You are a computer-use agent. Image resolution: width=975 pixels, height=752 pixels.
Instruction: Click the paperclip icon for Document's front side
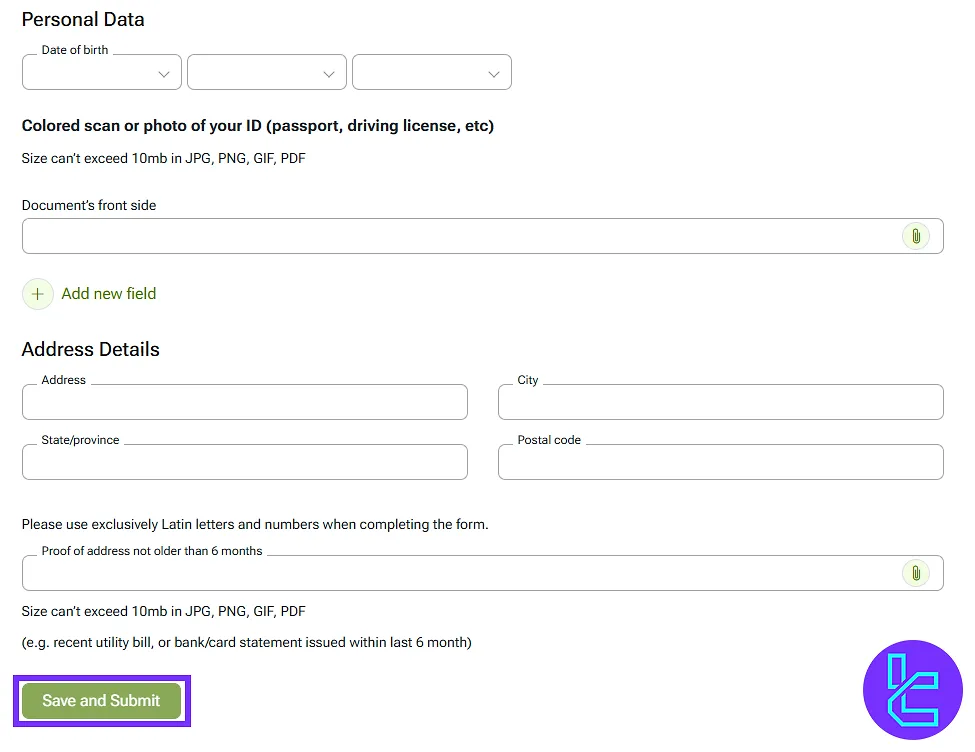[915, 236]
